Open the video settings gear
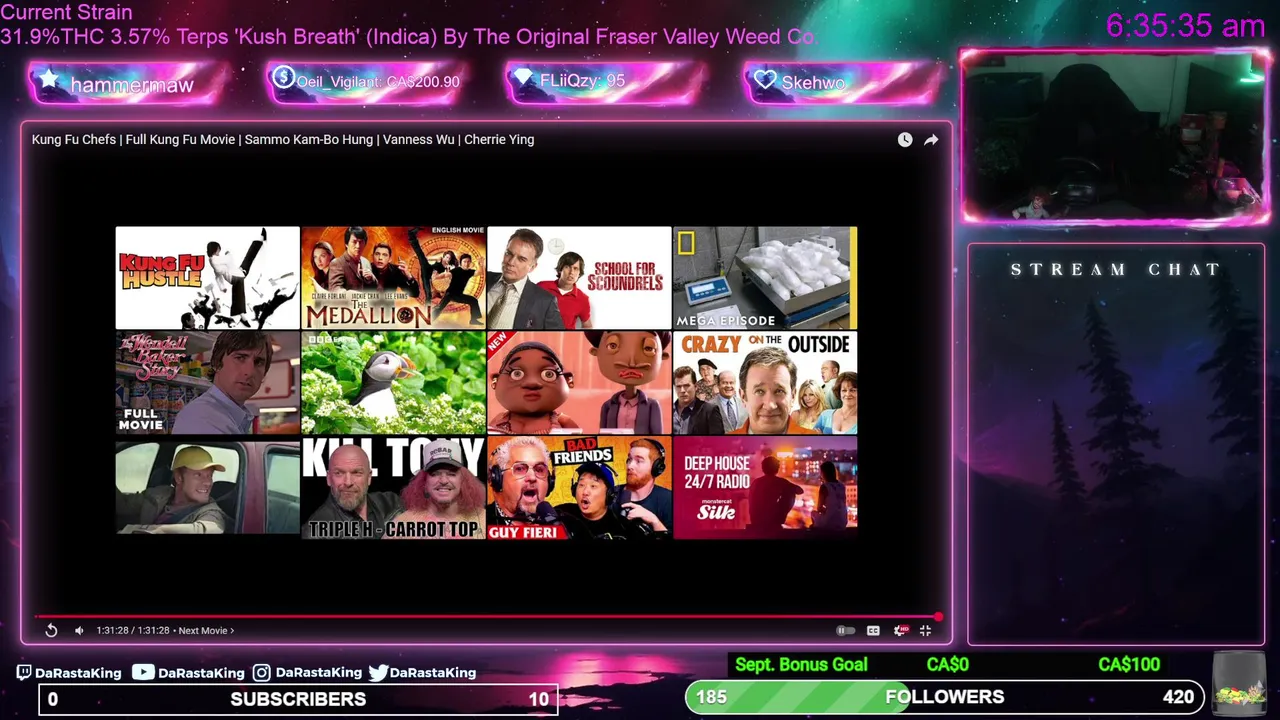The image size is (1280, 720). point(899,630)
